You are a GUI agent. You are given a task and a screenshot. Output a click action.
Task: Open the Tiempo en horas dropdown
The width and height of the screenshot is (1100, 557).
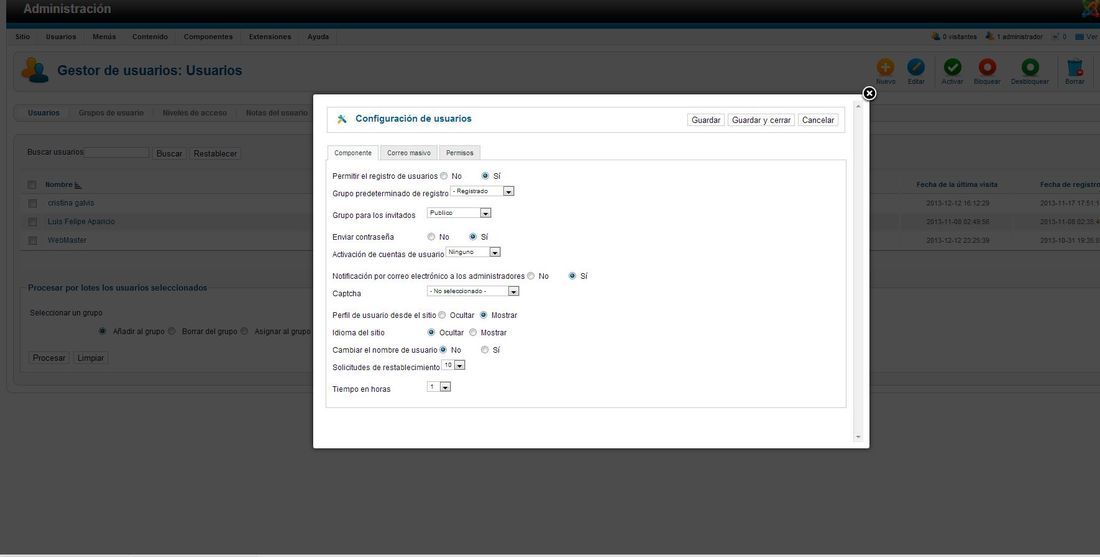438,387
